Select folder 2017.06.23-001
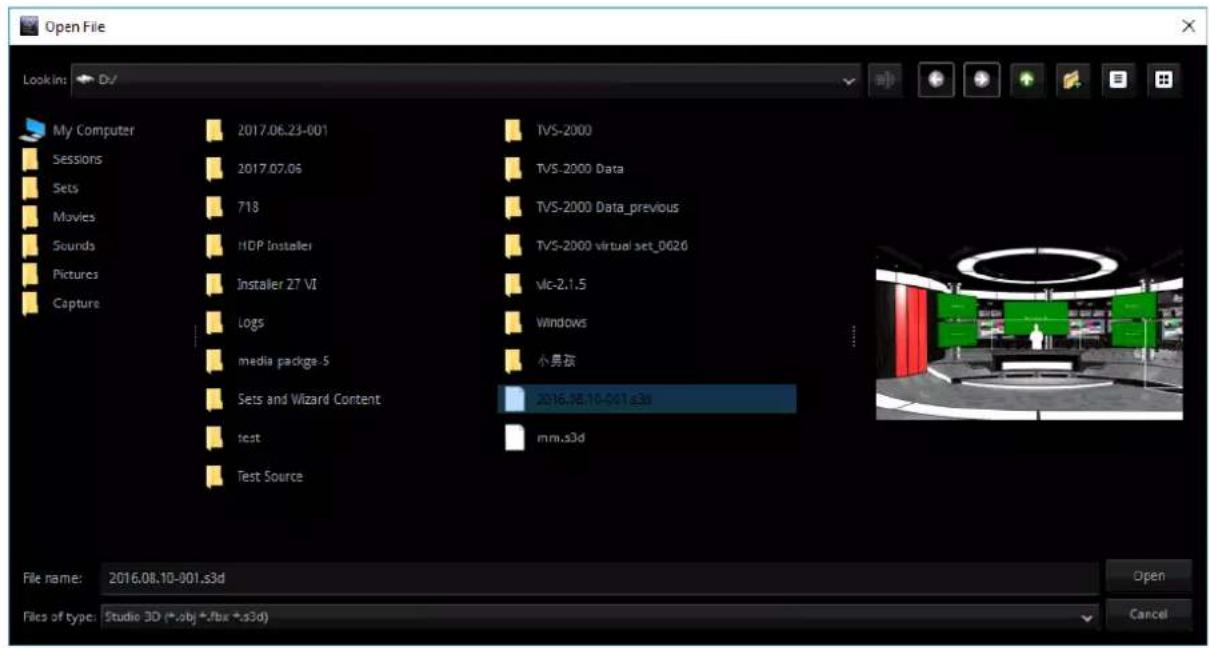Image resolution: width=1209 pixels, height=648 pixels. [x=267, y=130]
